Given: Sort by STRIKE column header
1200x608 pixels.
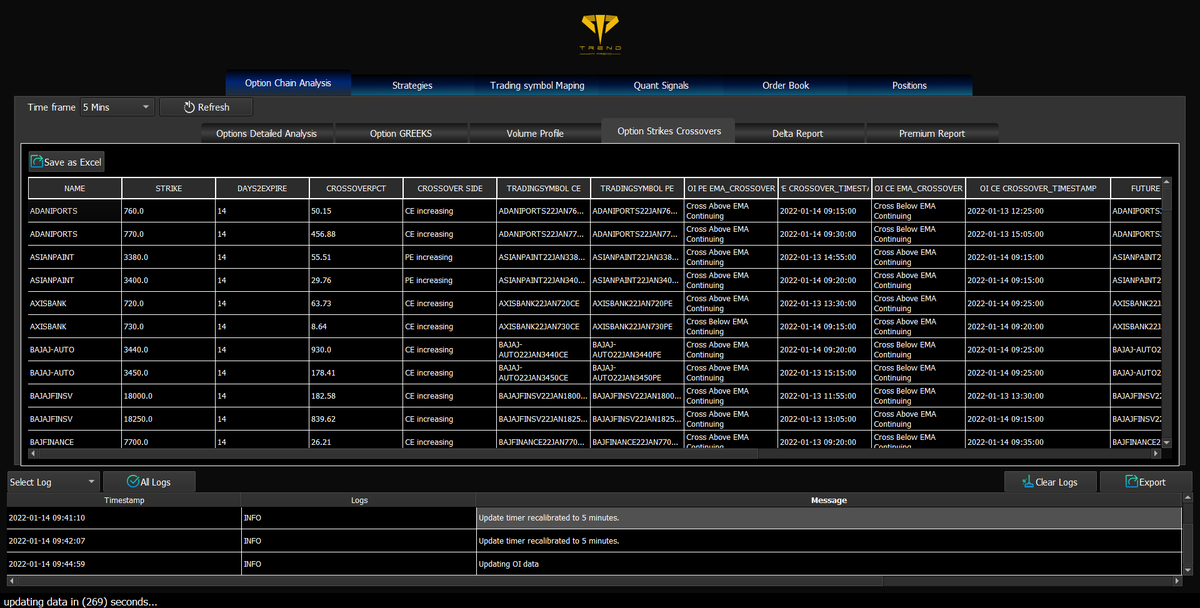Looking at the screenshot, I should pos(169,188).
